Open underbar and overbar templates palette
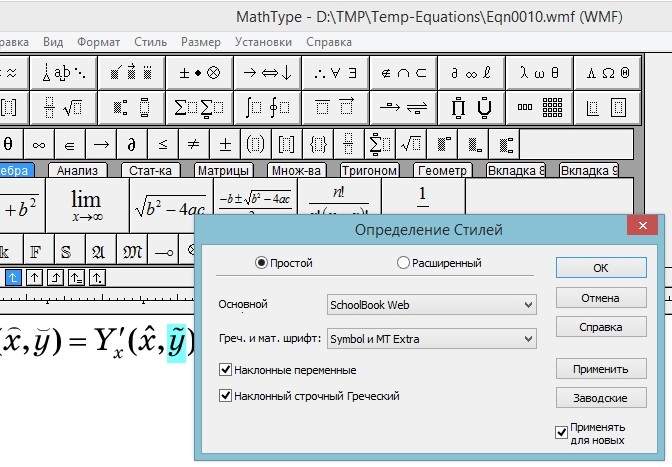Image resolution: width=672 pixels, height=467 pixels. (x=335, y=107)
